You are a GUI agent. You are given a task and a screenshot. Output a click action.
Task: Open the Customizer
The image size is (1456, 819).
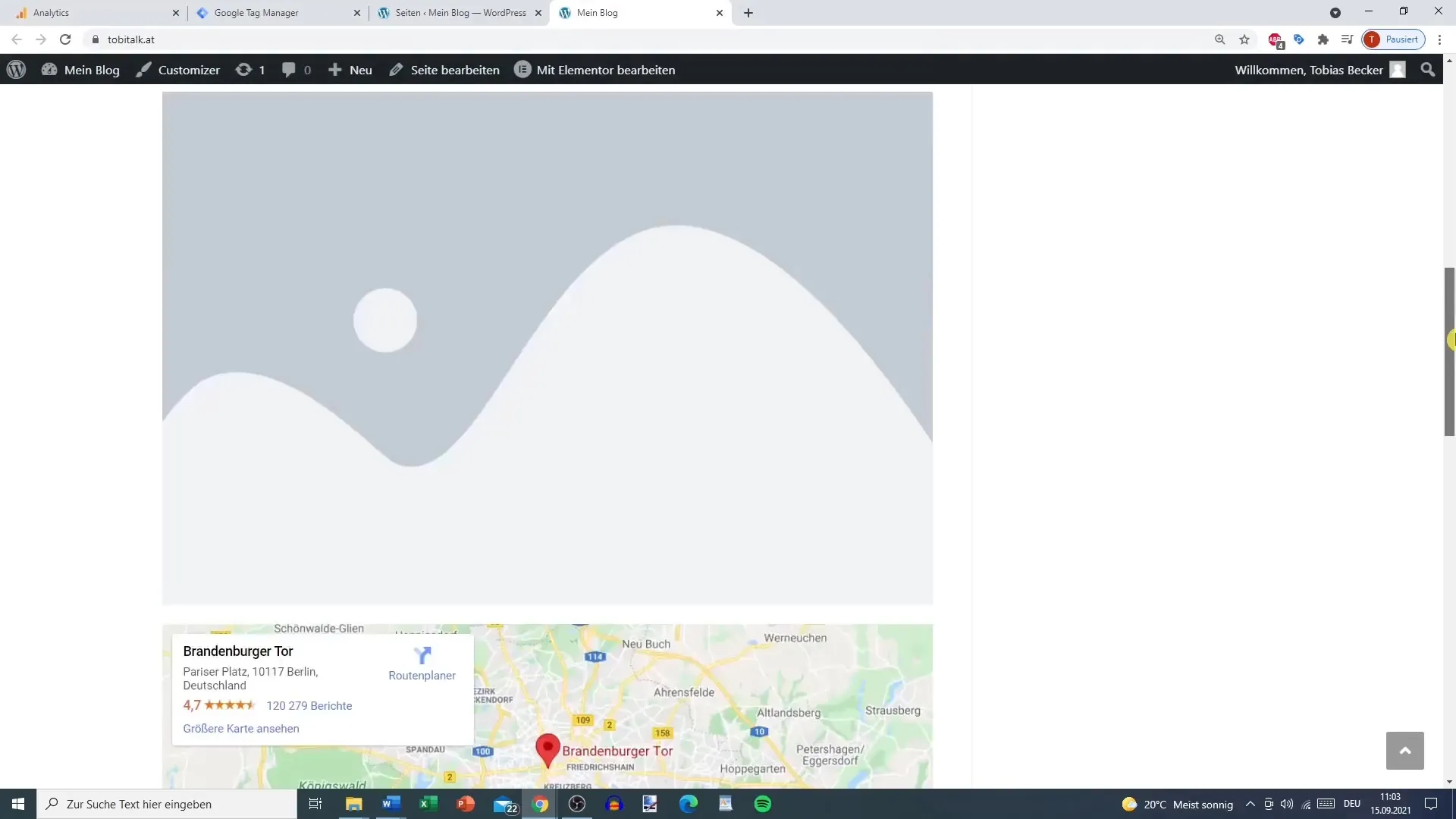(177, 70)
